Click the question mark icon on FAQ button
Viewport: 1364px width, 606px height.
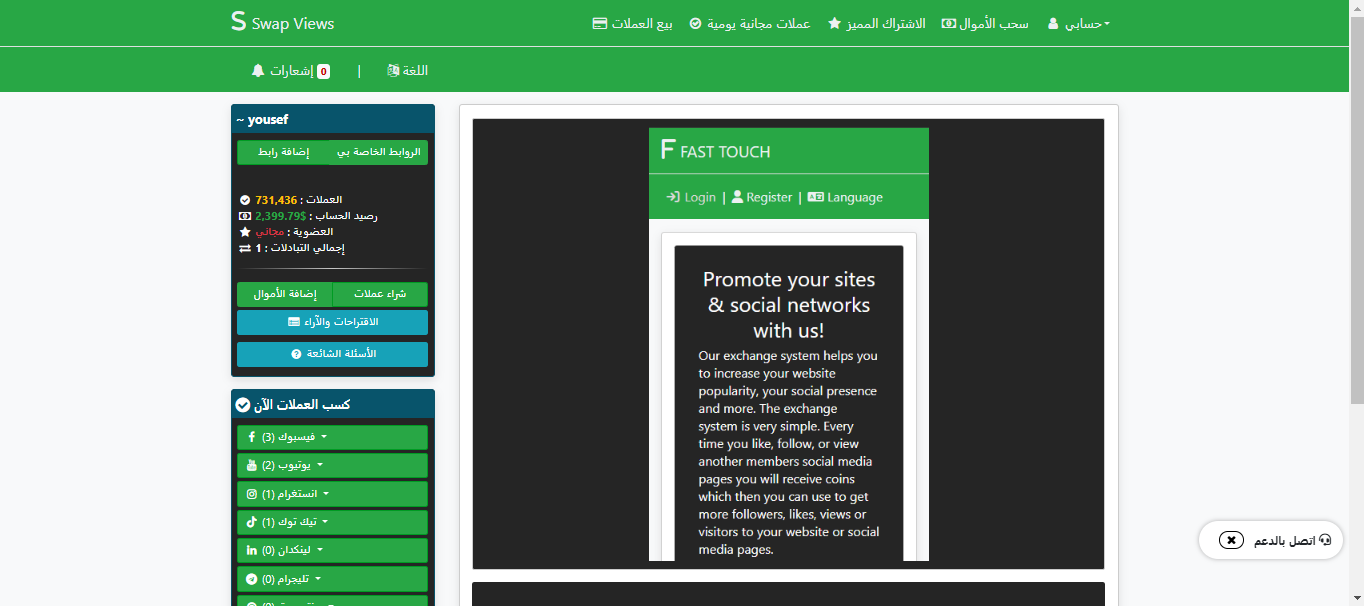296,354
